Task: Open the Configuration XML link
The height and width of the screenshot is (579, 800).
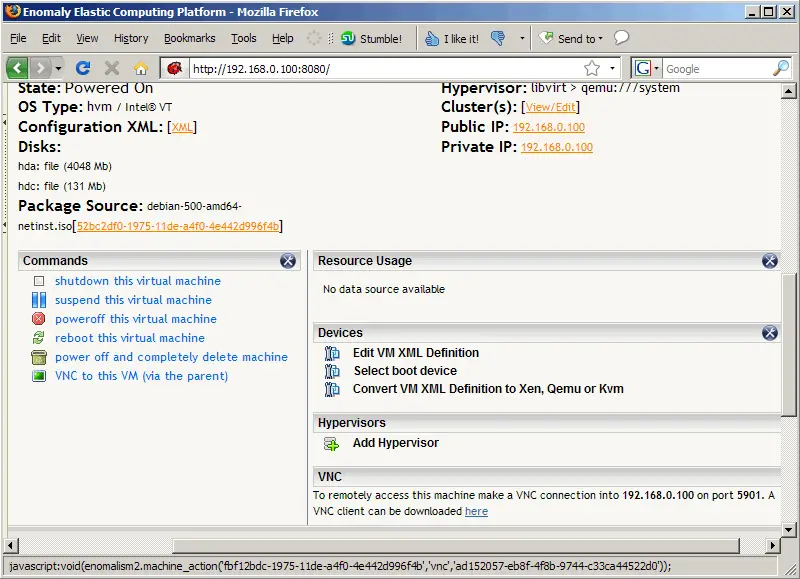Action: [x=183, y=128]
